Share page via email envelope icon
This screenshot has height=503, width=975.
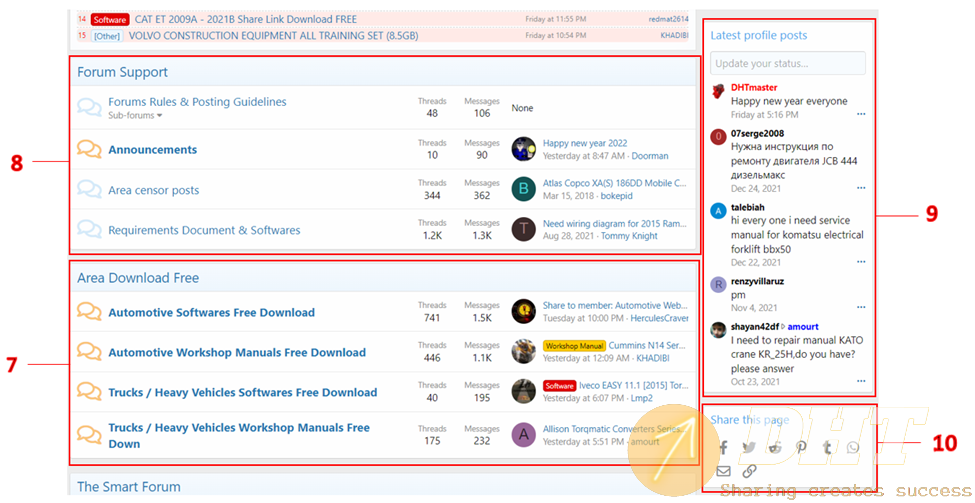pos(723,471)
